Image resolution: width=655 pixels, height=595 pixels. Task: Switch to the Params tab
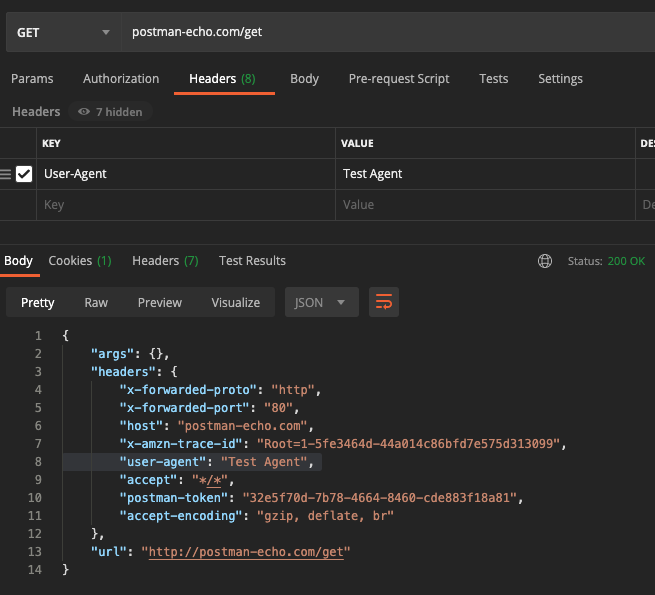(32, 79)
